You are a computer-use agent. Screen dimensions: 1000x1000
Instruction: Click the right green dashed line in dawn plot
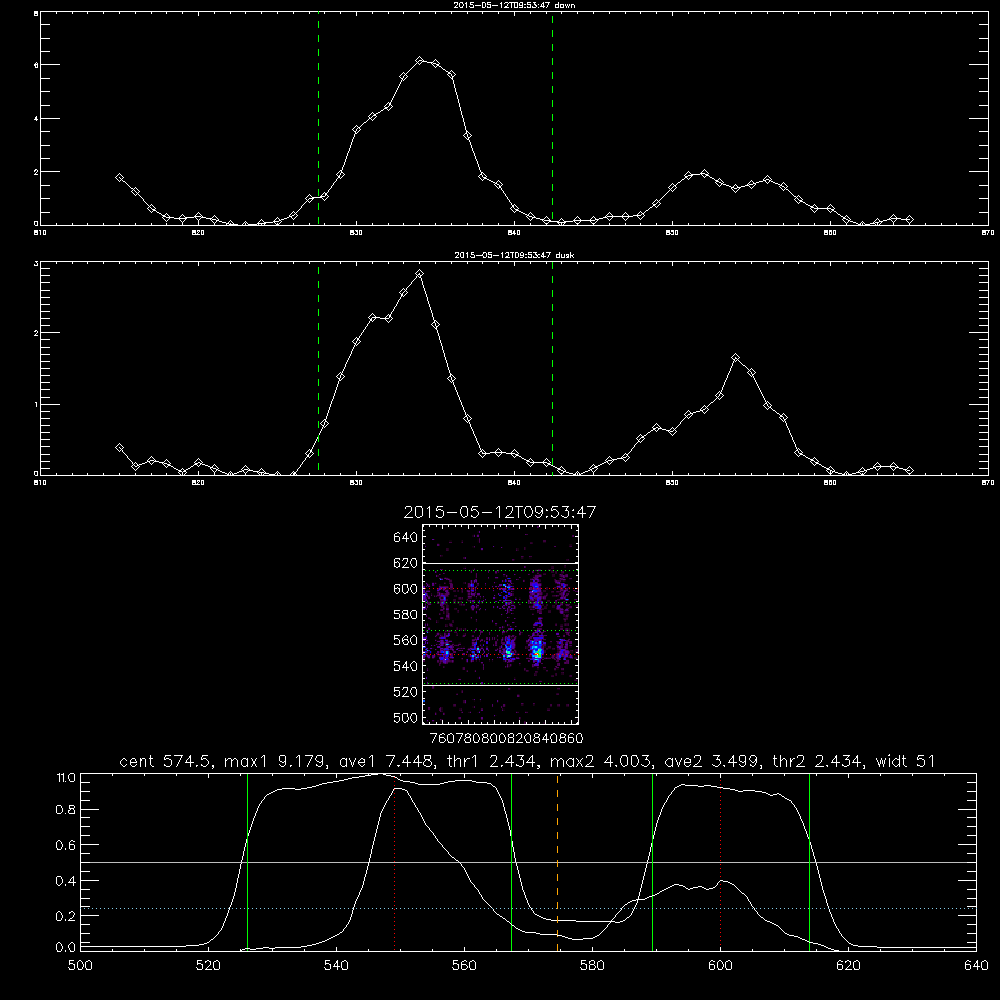[x=552, y=119]
